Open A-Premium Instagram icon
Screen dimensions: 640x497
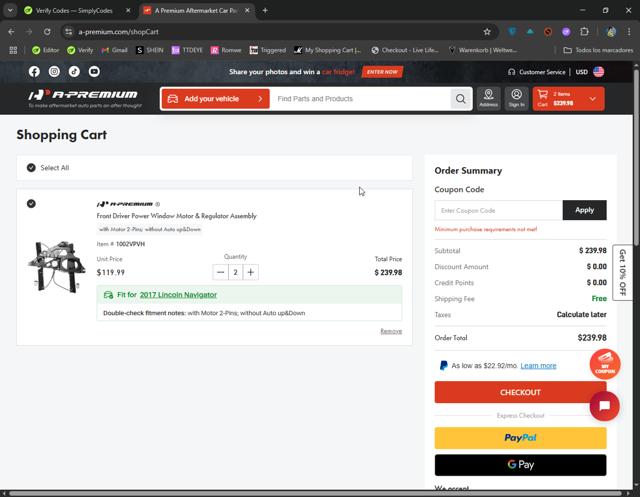(54, 72)
